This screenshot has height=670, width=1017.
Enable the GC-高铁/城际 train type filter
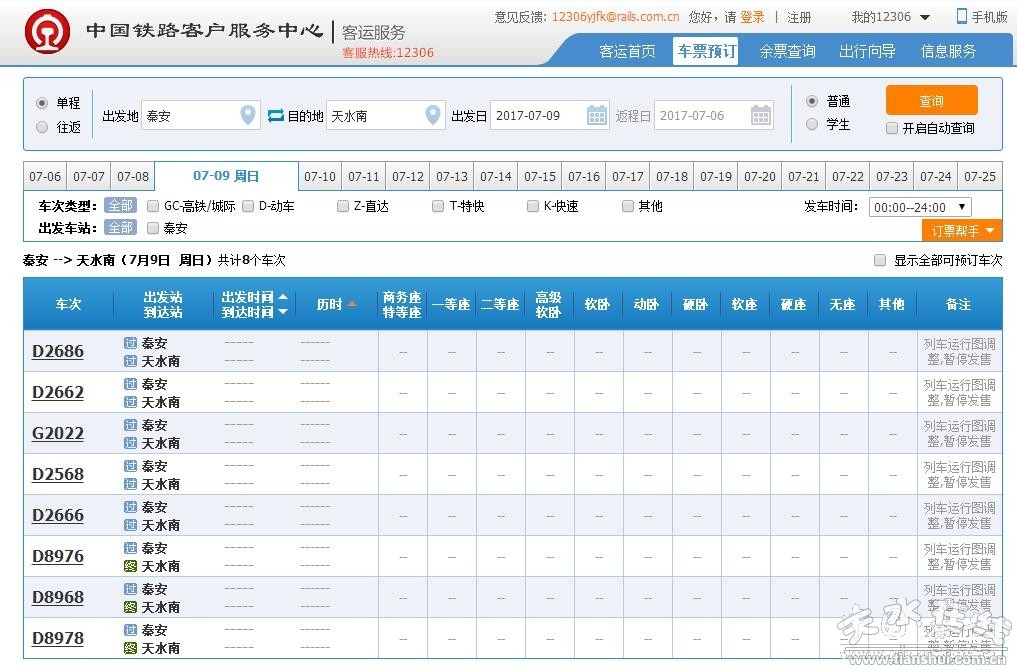(x=153, y=206)
